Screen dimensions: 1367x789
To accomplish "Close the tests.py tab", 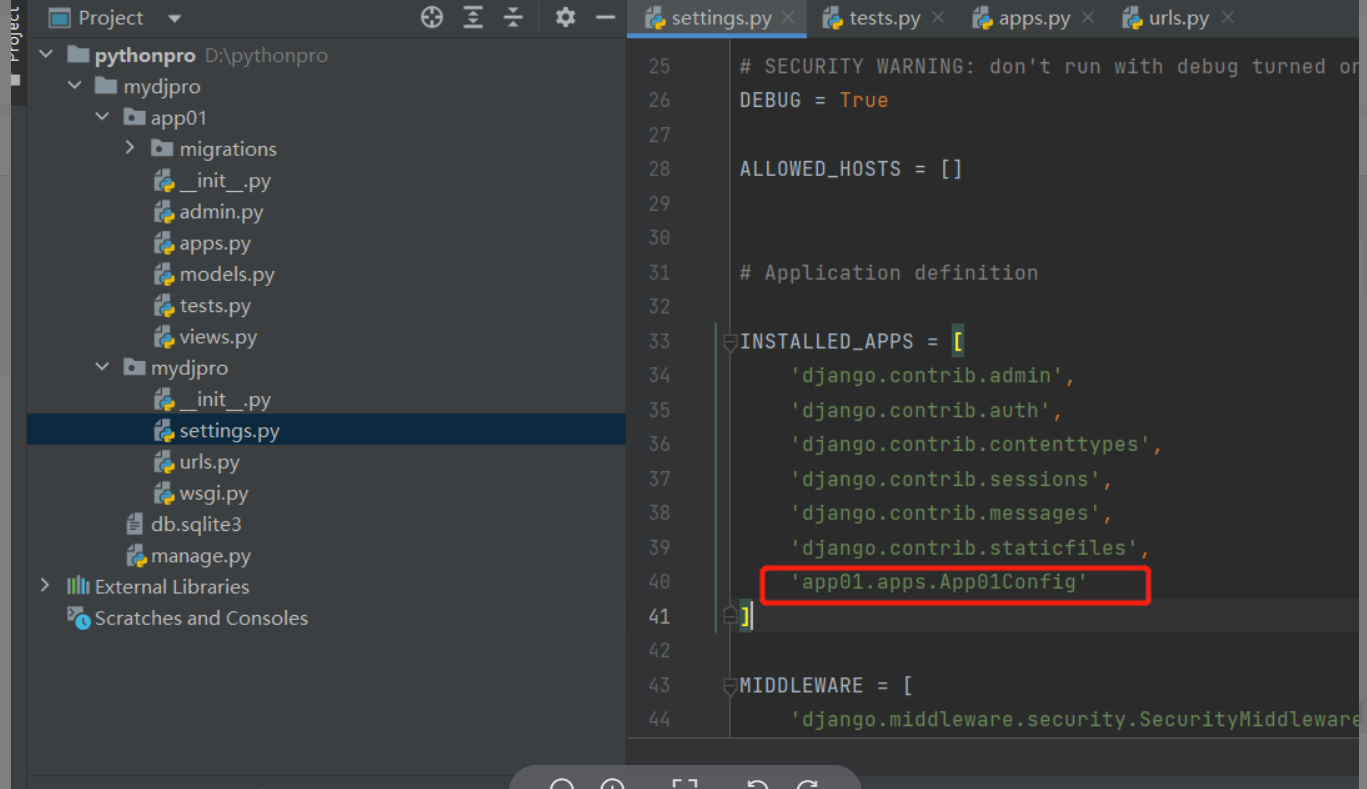I will 937,18.
